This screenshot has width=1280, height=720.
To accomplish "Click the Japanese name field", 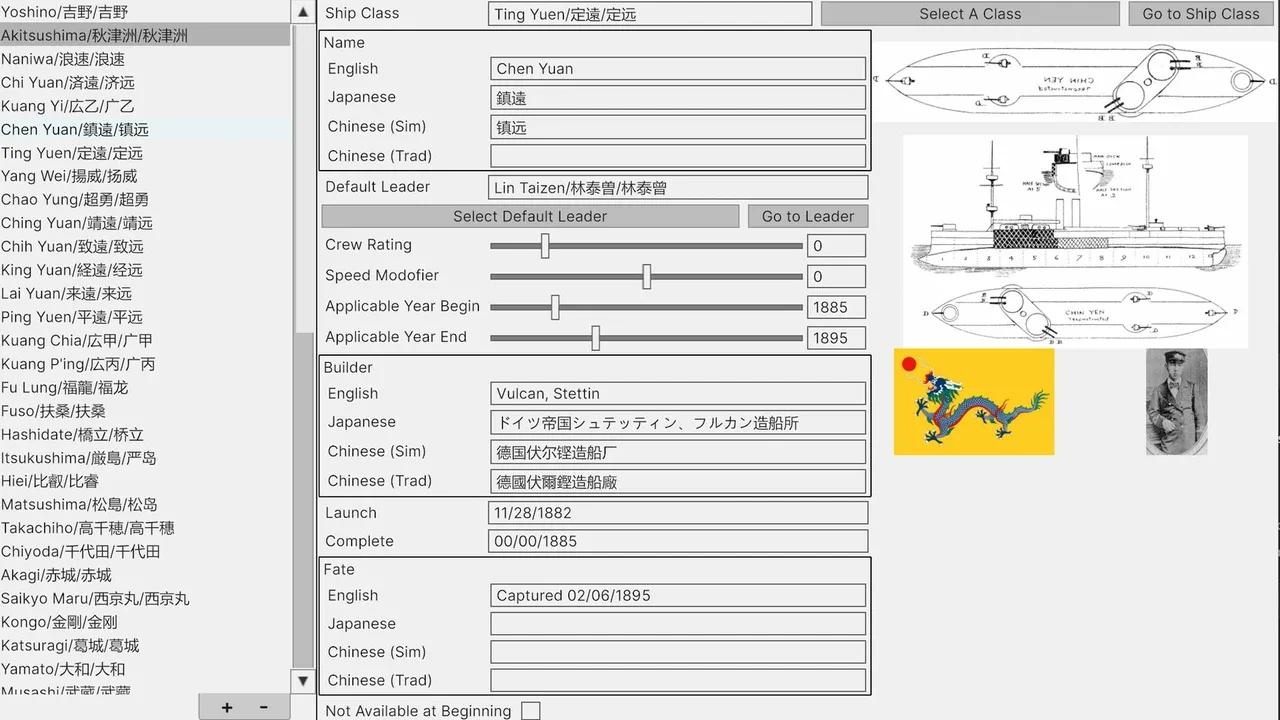I will pos(678,98).
